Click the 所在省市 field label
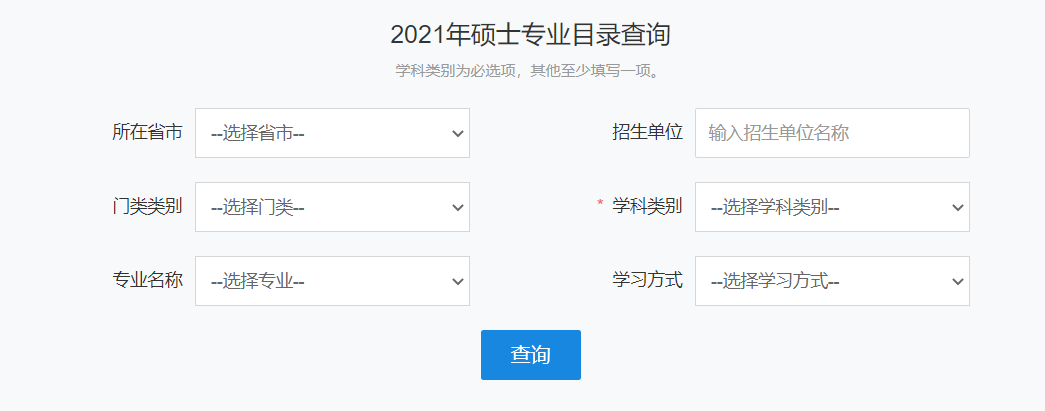 click(148, 132)
